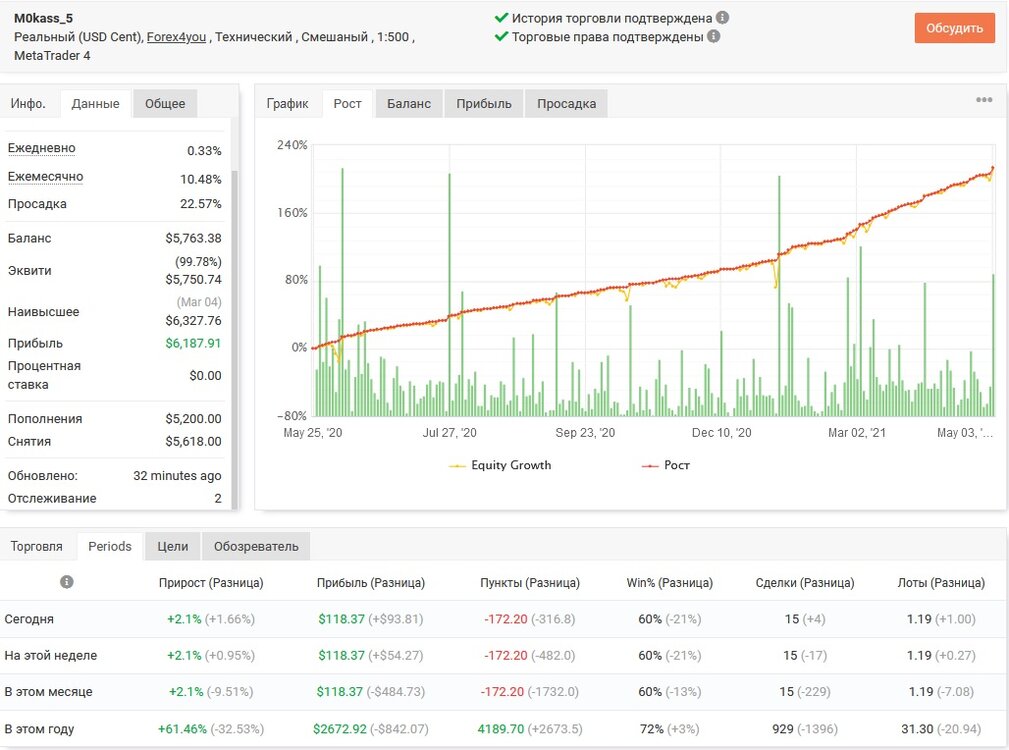Open the Баланс chart tab
This screenshot has height=750, width=1009.
click(x=409, y=104)
